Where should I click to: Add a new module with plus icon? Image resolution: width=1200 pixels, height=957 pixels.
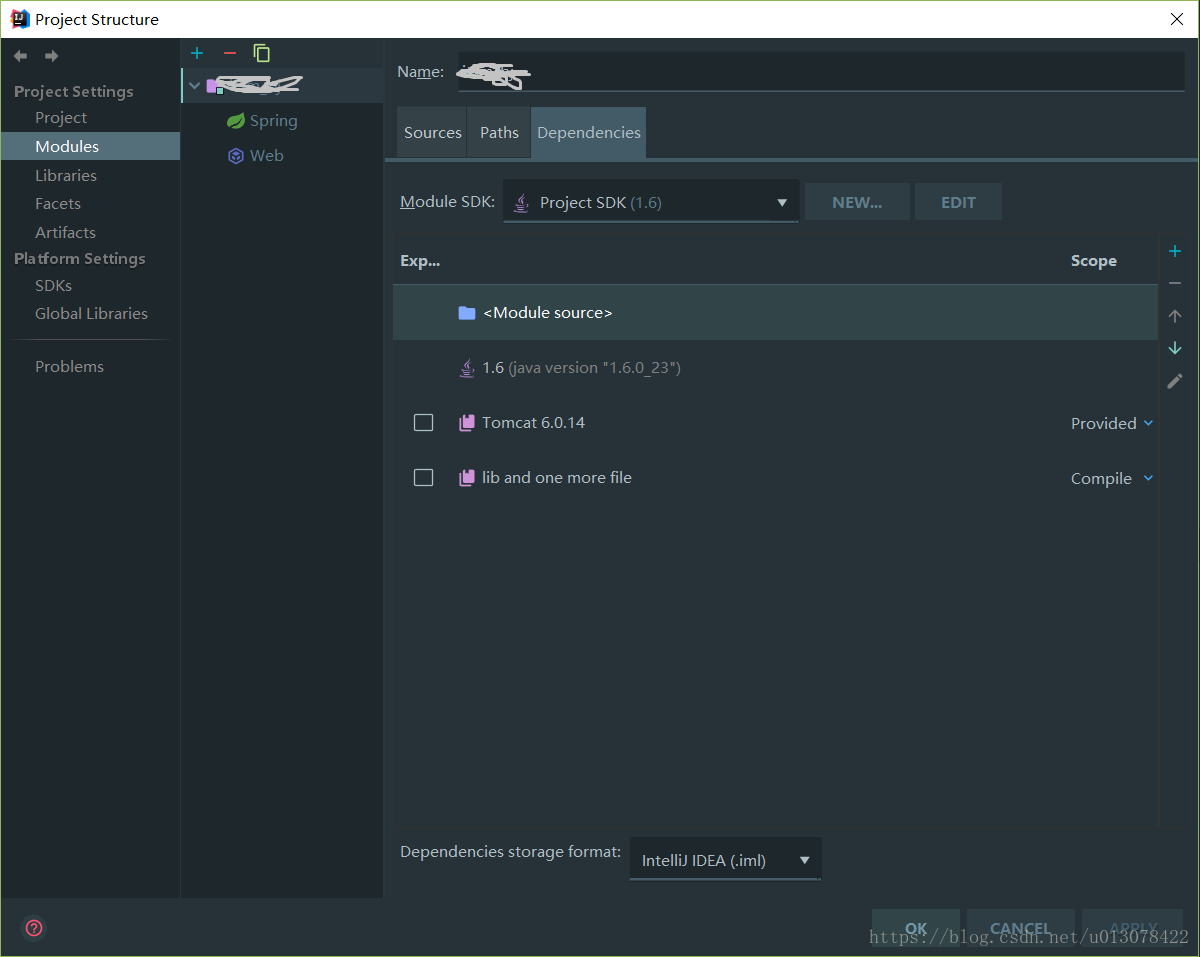pos(197,53)
